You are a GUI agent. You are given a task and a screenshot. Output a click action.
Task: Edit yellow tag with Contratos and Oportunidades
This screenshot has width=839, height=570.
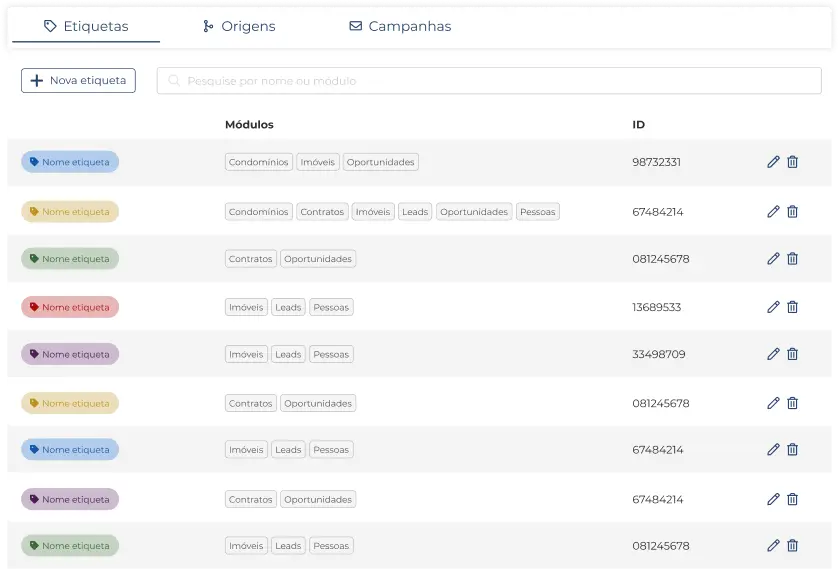click(x=773, y=403)
